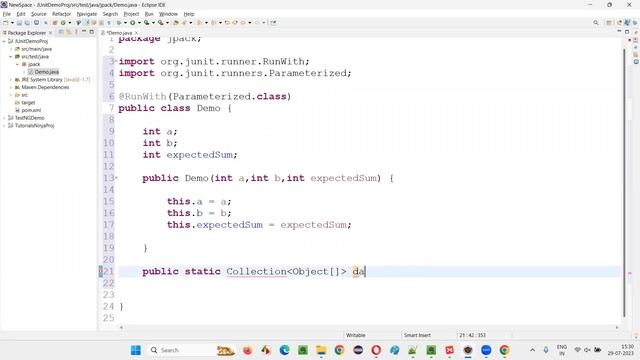Click the editor horizontal scrollbar right arrow
The image size is (640, 360).
[x=617, y=327]
